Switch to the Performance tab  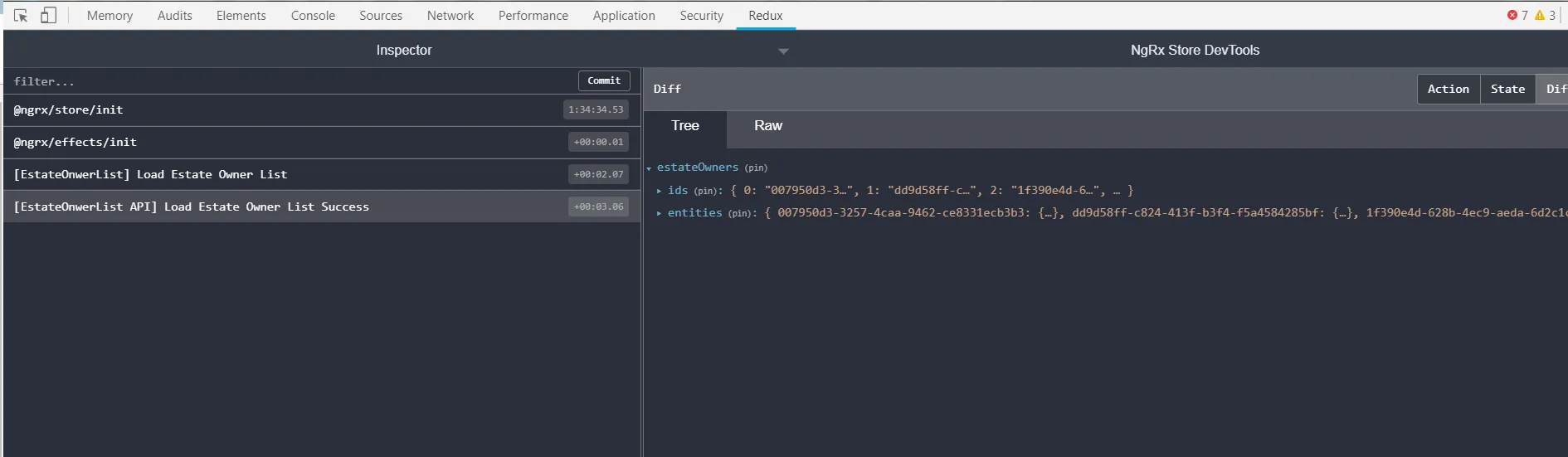(x=533, y=15)
